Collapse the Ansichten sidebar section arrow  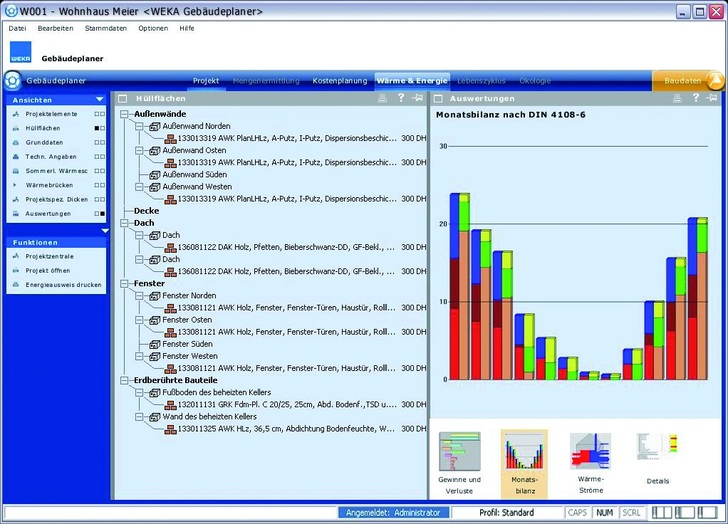click(x=99, y=99)
